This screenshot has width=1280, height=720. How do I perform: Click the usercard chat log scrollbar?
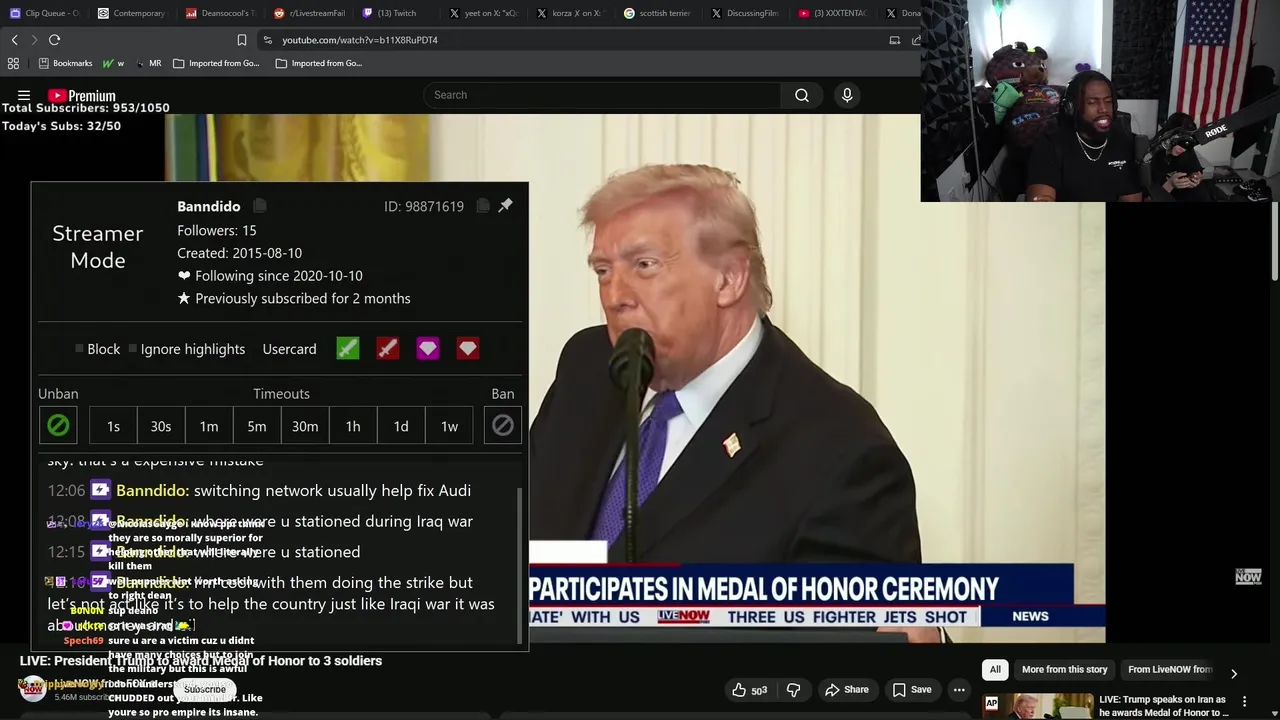(518, 566)
